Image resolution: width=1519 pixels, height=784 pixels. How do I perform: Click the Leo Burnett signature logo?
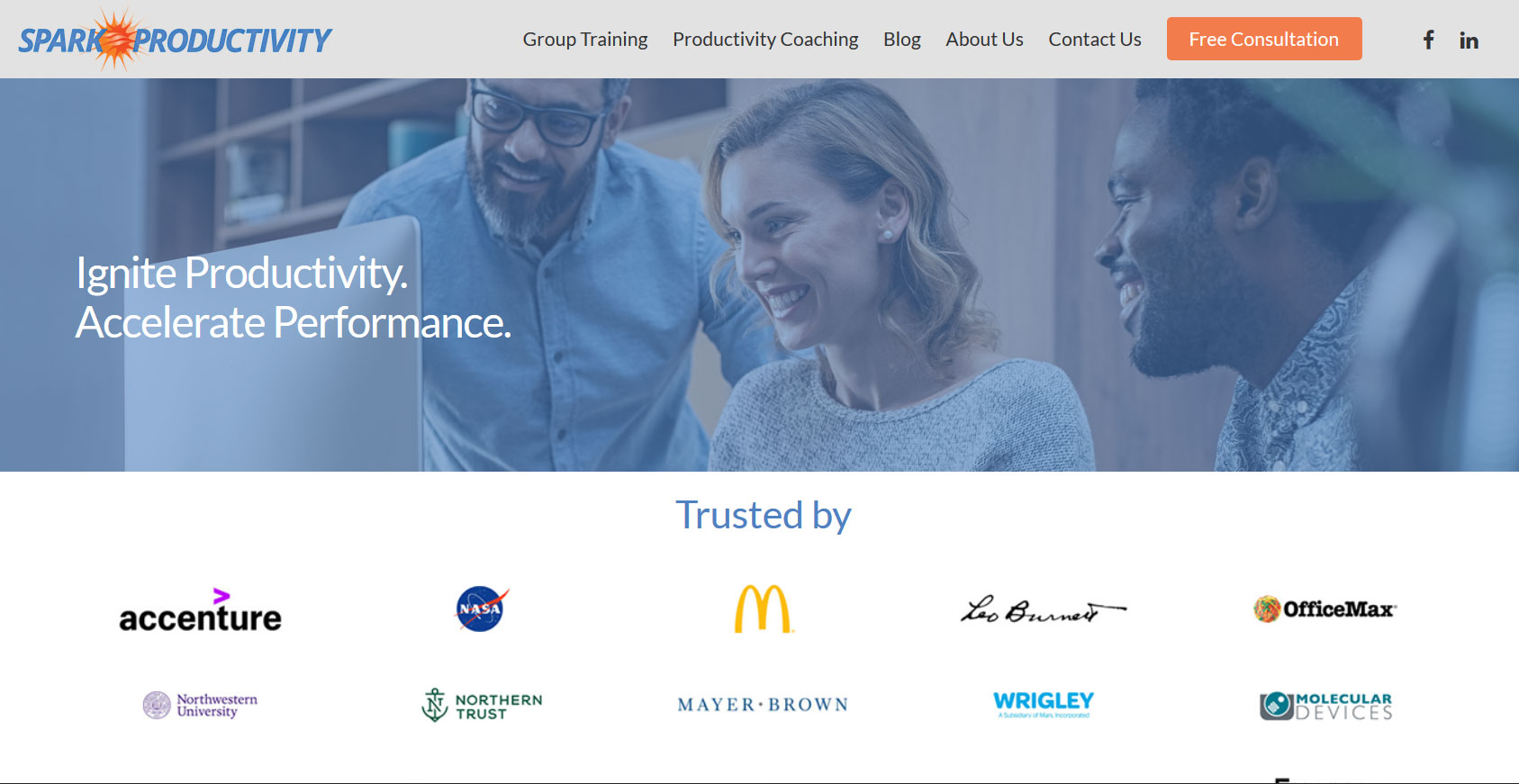[x=1044, y=610]
